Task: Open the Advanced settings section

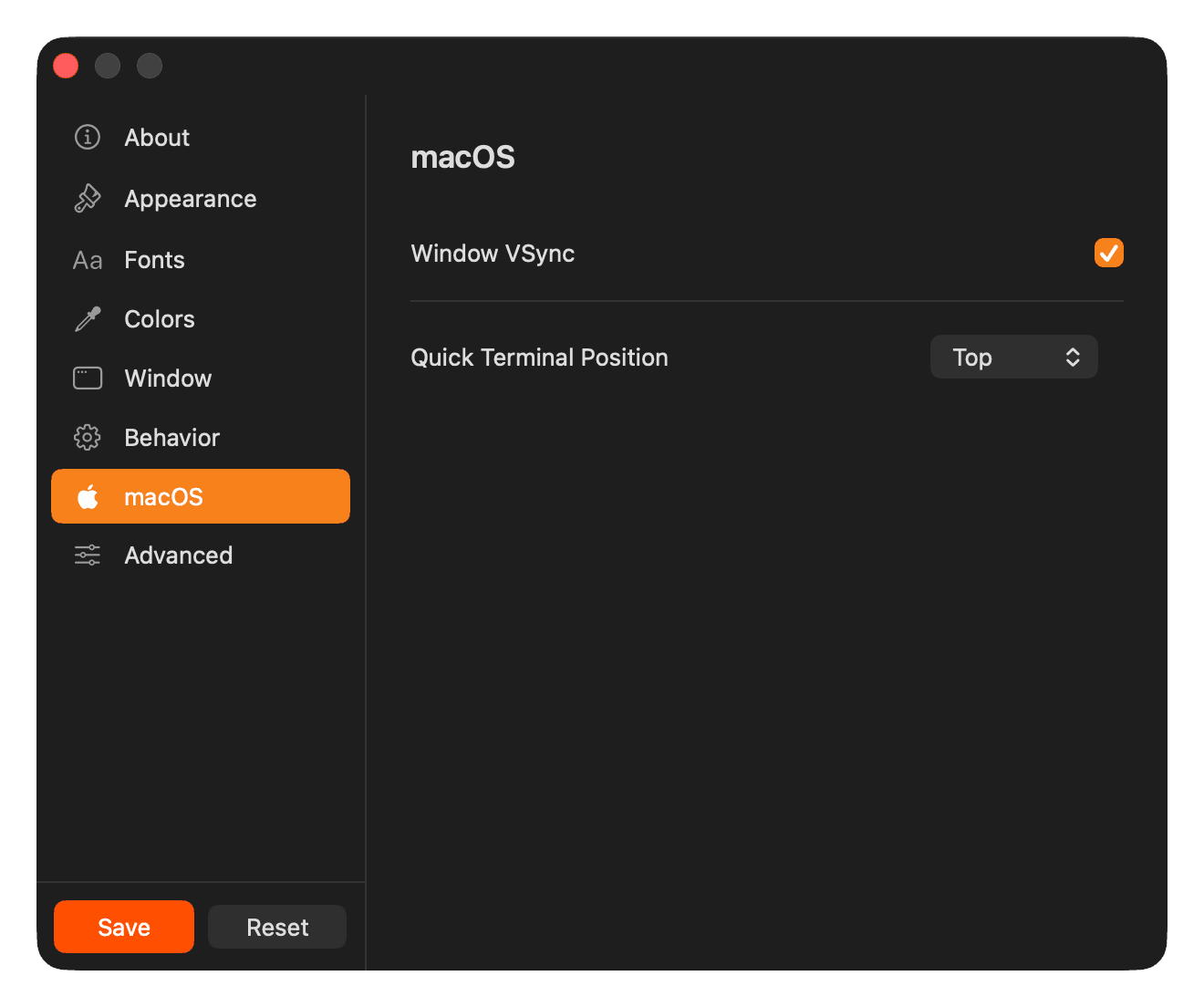Action: (178, 555)
